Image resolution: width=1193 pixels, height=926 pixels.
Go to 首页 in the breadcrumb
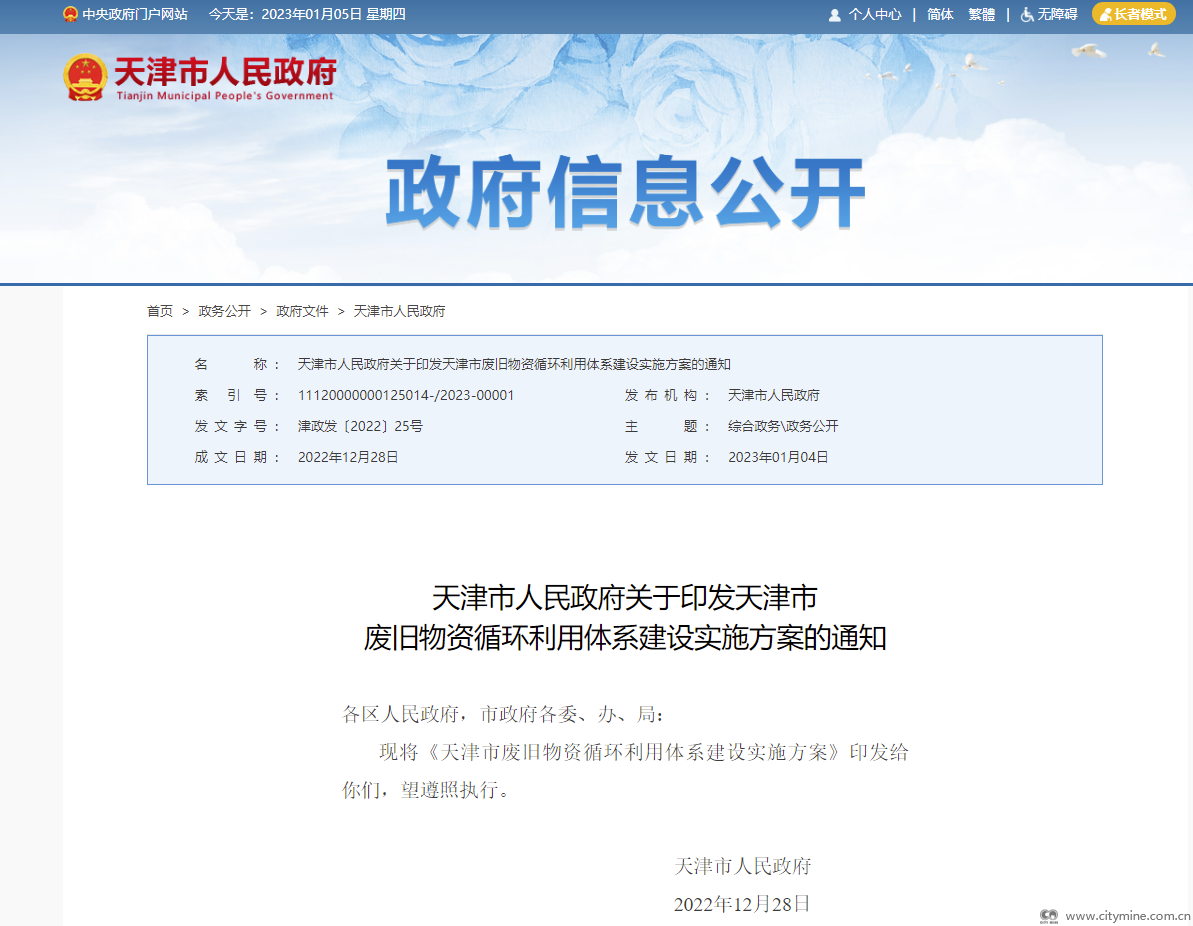coord(160,311)
